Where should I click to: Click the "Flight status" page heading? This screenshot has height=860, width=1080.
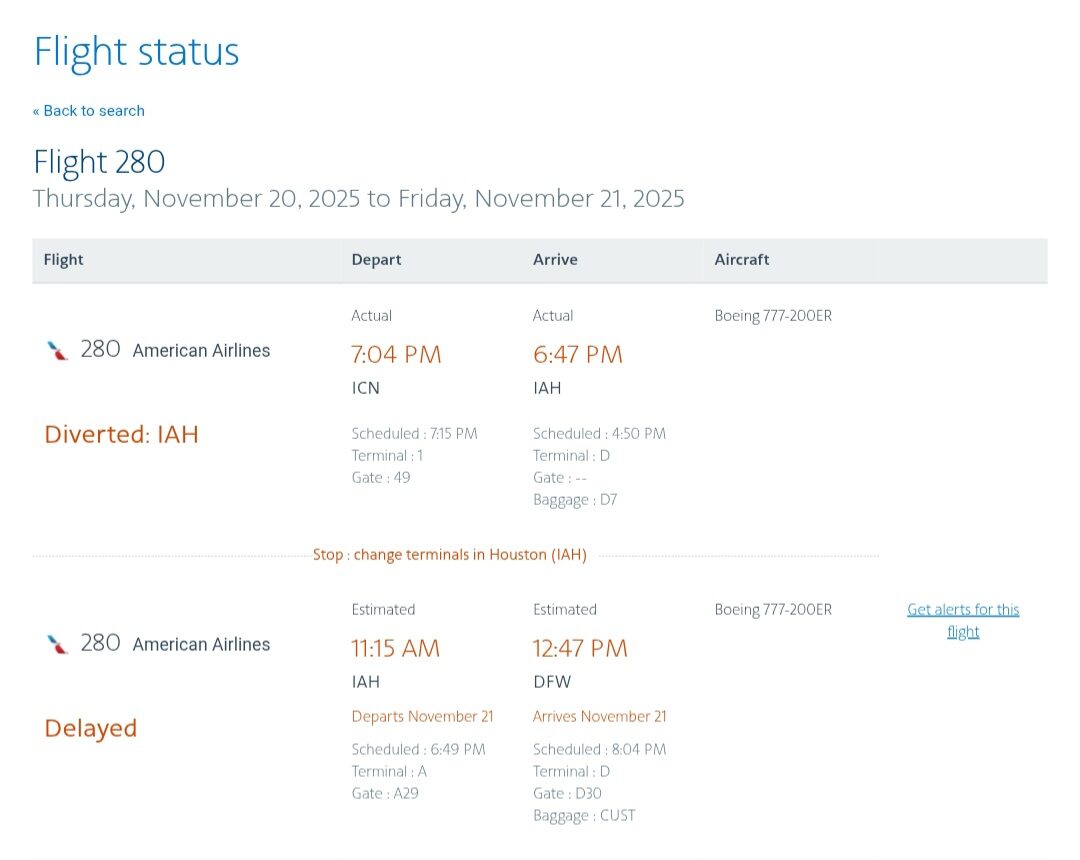tap(137, 51)
